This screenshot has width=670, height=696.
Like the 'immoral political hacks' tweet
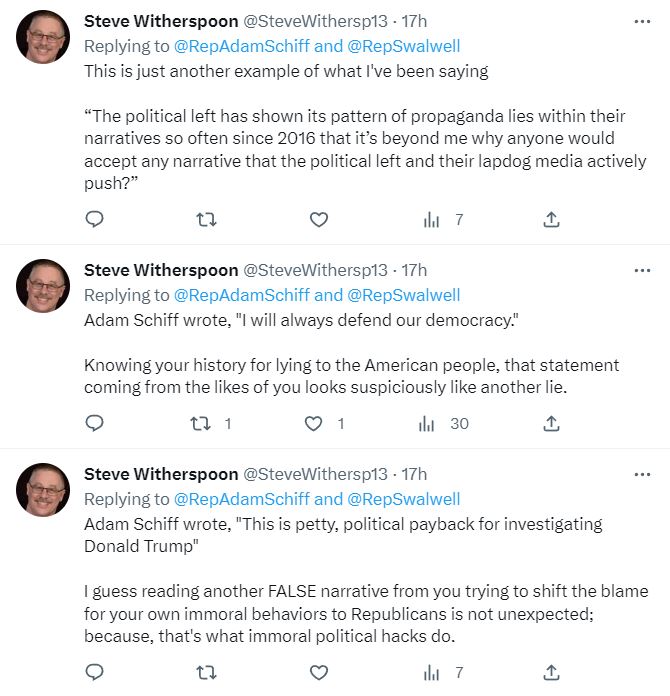click(318, 672)
